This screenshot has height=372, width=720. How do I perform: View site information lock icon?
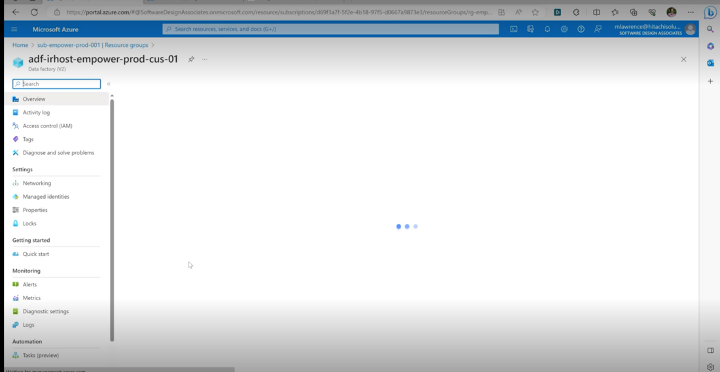point(57,12)
